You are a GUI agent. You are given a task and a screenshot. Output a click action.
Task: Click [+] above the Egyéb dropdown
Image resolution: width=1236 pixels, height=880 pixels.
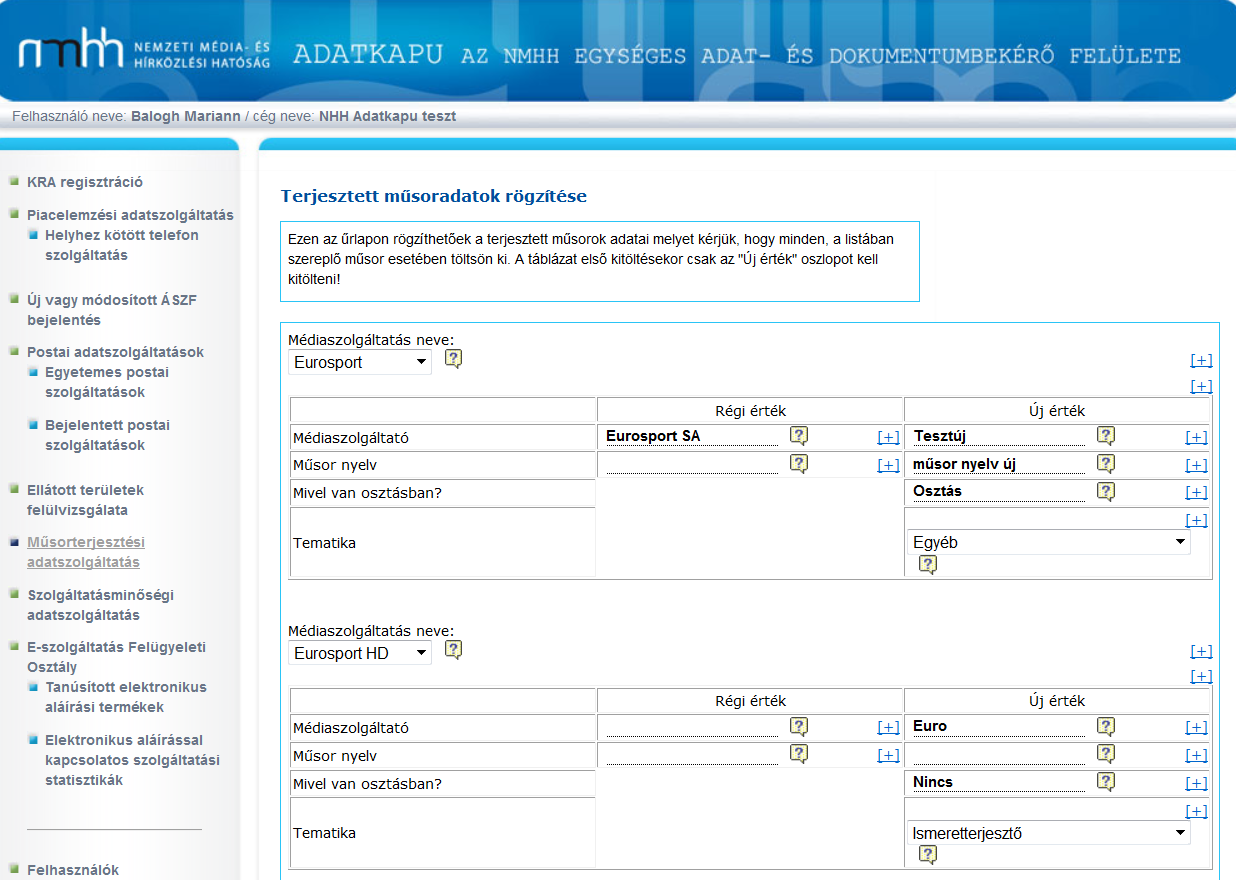[1196, 520]
